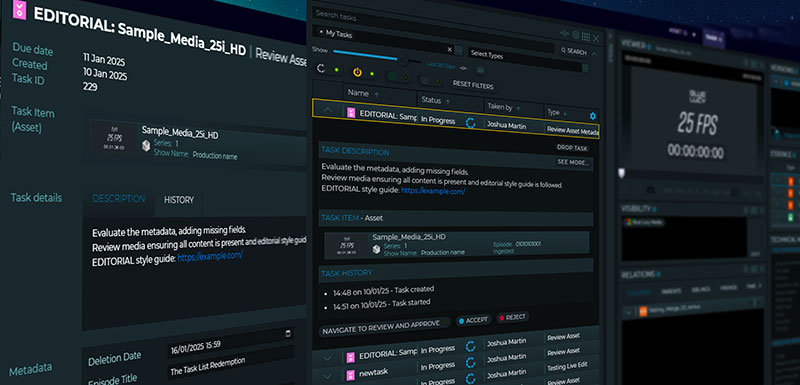Open the style guide link in TASK DESCRIPTION
The height and width of the screenshot is (385, 800).
pos(433,191)
